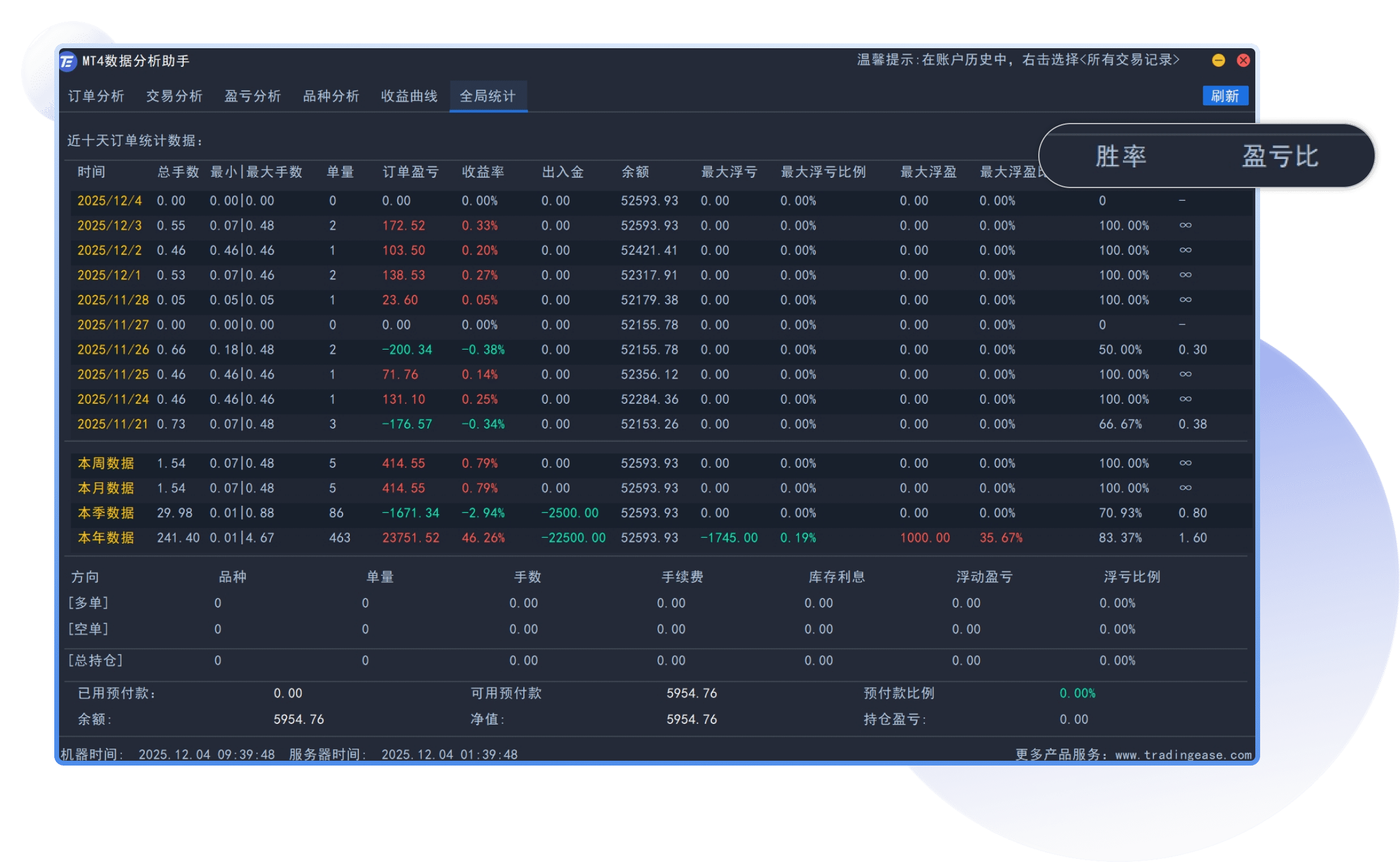Click the 胜率 column label

click(x=1120, y=157)
